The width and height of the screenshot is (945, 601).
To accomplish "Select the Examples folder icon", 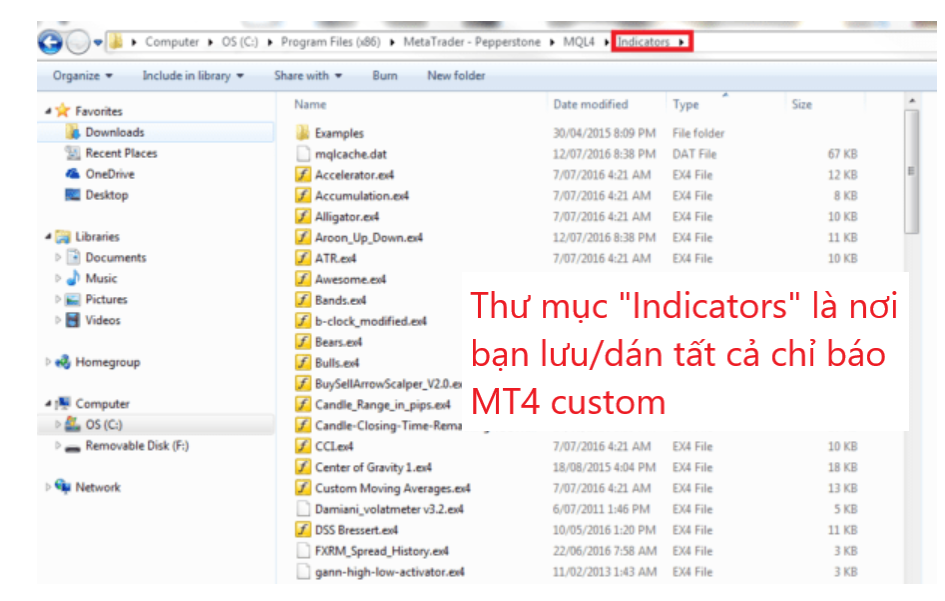I will (x=303, y=133).
